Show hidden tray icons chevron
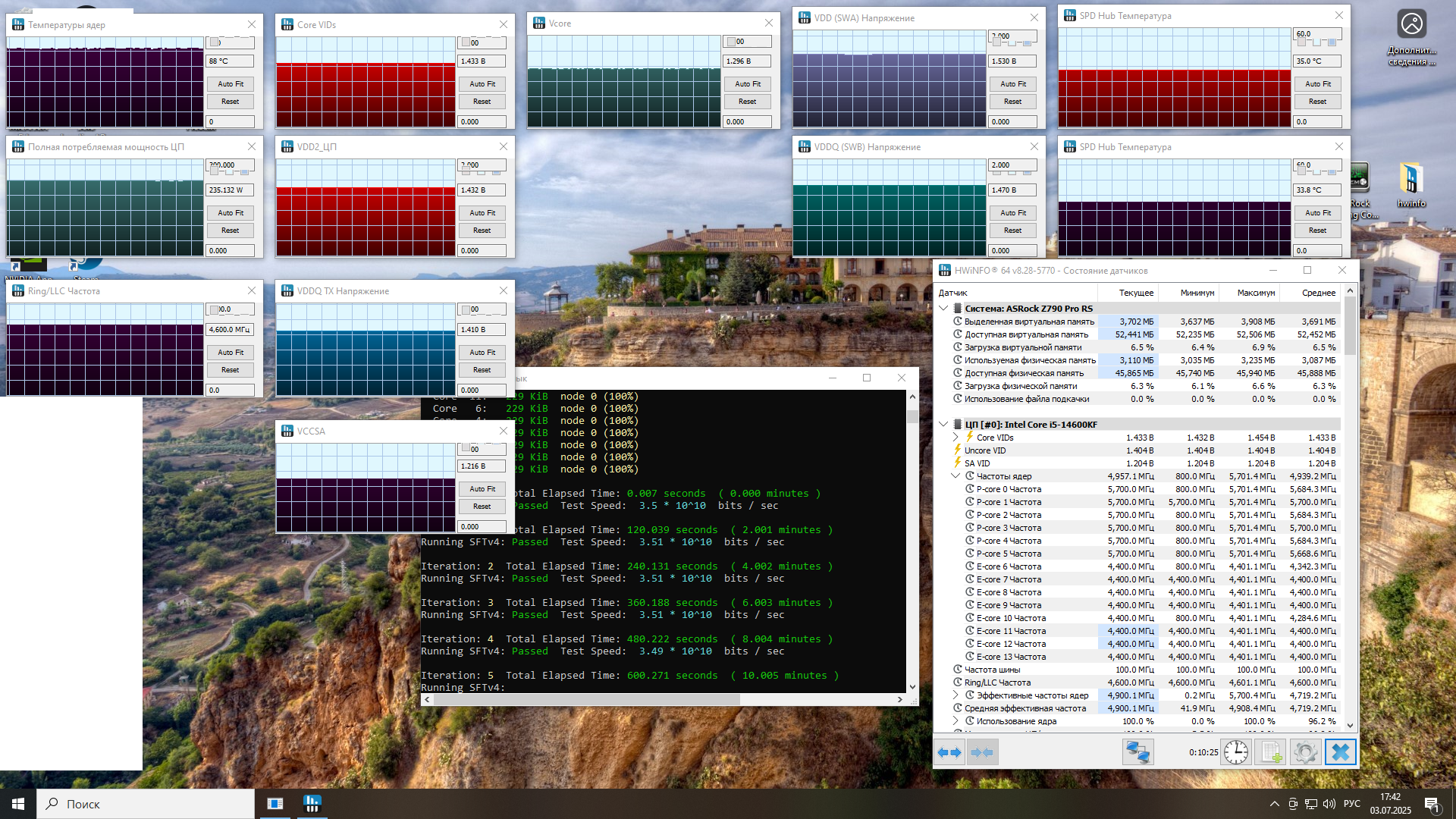Screen dimensions: 1456x819 [x=1274, y=804]
